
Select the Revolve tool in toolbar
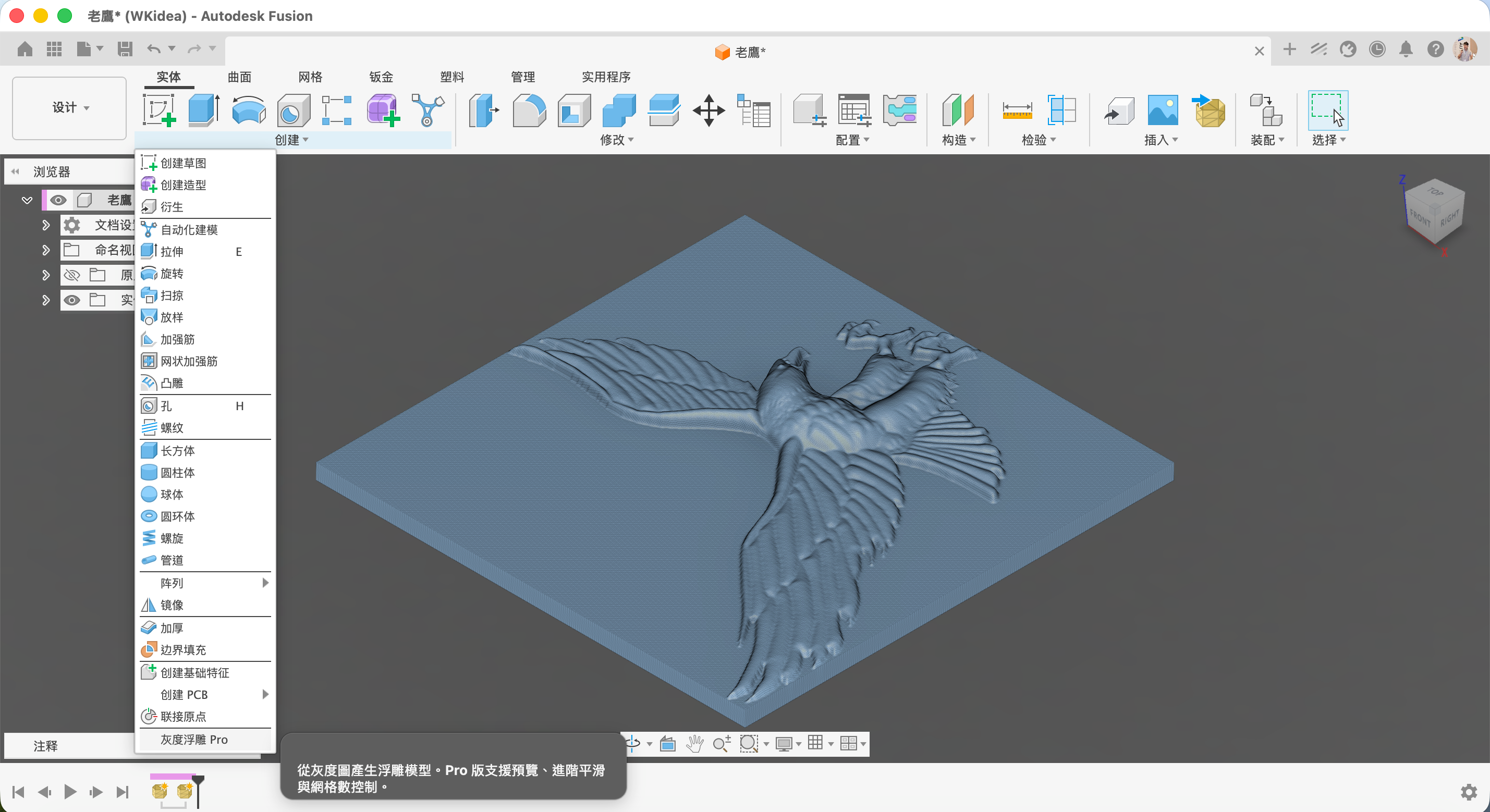pyautogui.click(x=249, y=110)
